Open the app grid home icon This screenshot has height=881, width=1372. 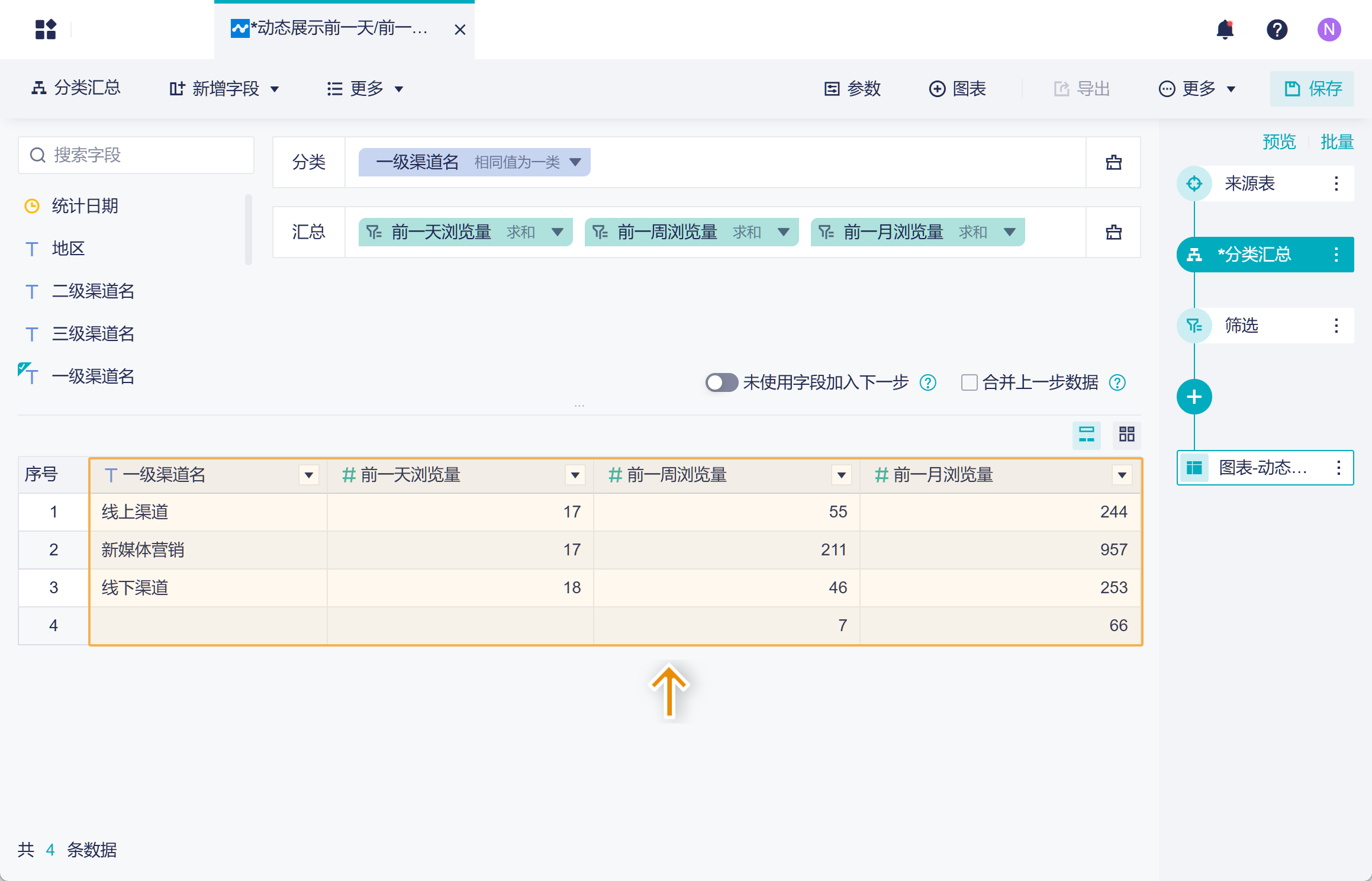[46, 29]
